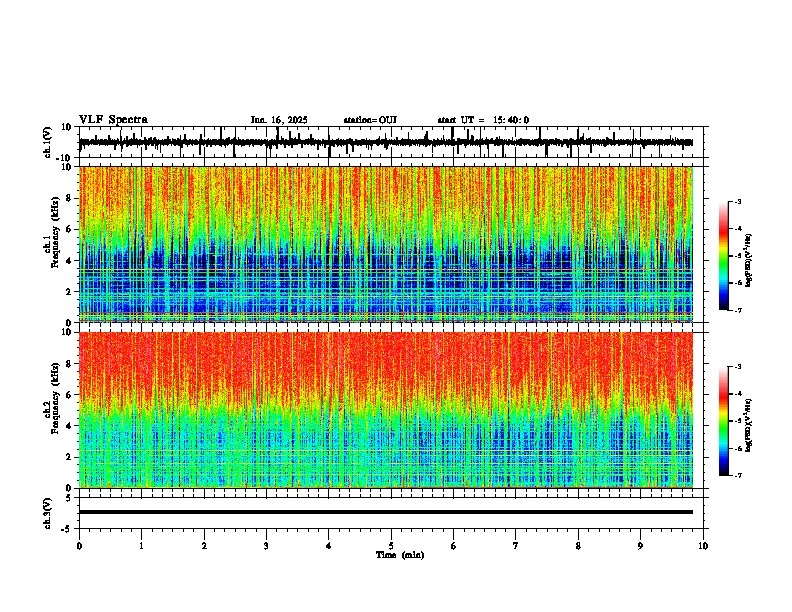The width and height of the screenshot is (792, 612).
Task: Click the '-7' tick on lower colorbar
Action: [737, 475]
